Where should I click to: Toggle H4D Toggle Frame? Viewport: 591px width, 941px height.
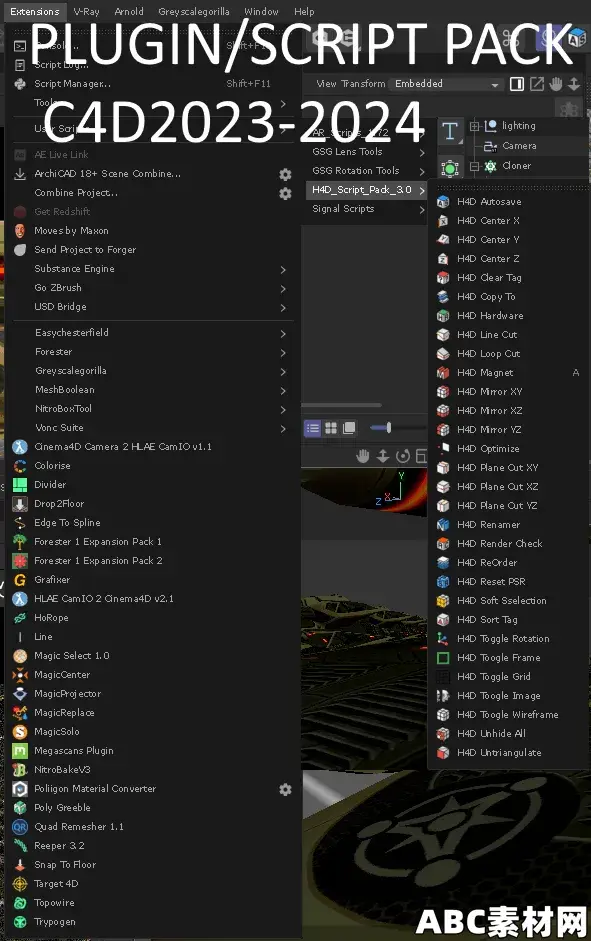click(x=499, y=658)
